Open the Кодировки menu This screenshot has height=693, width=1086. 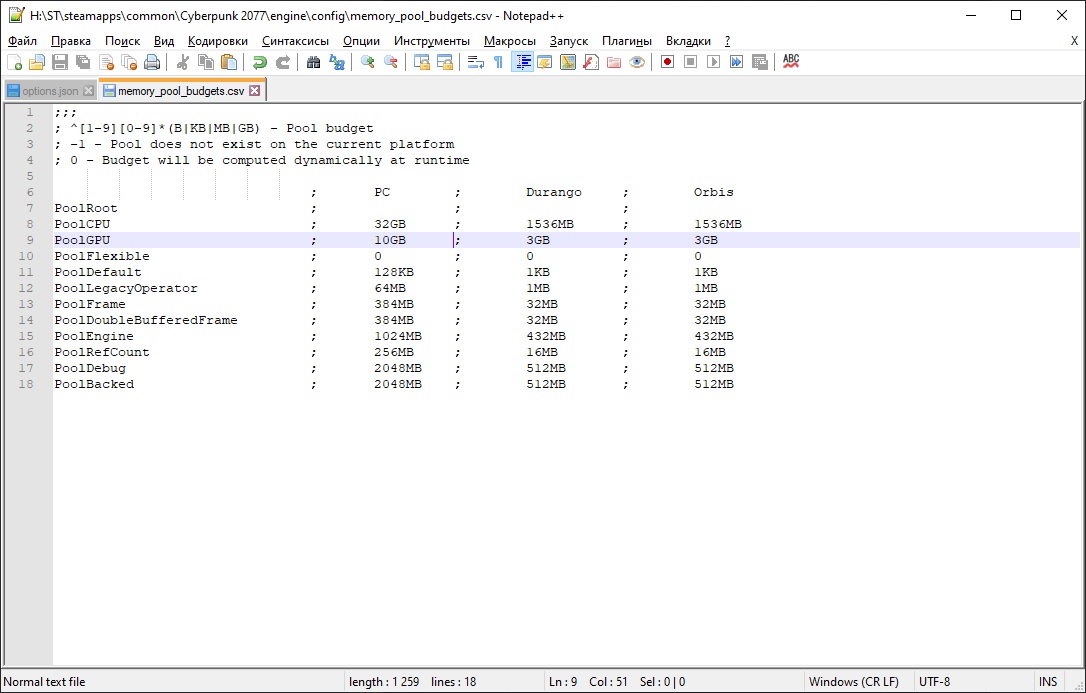coord(217,41)
